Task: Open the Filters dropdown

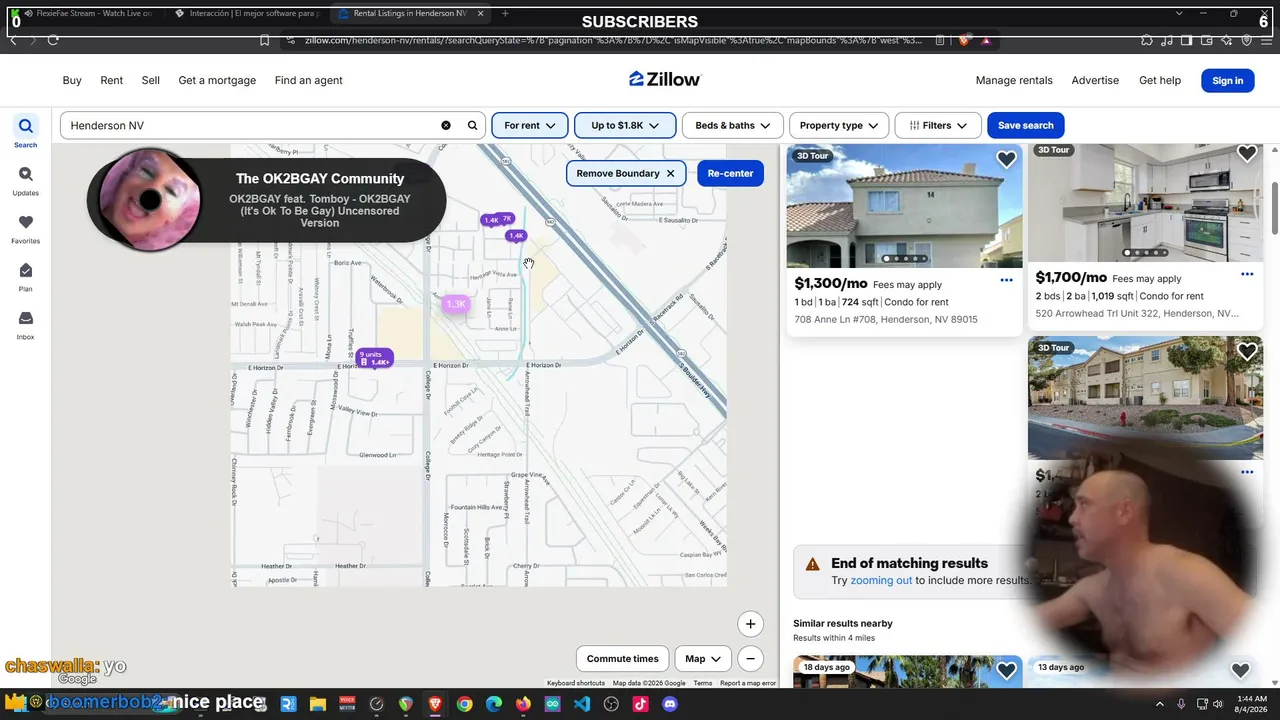Action: pos(938,125)
